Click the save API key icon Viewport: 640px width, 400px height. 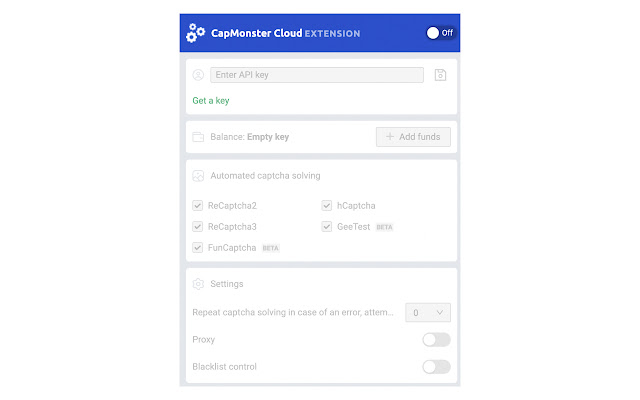440,75
